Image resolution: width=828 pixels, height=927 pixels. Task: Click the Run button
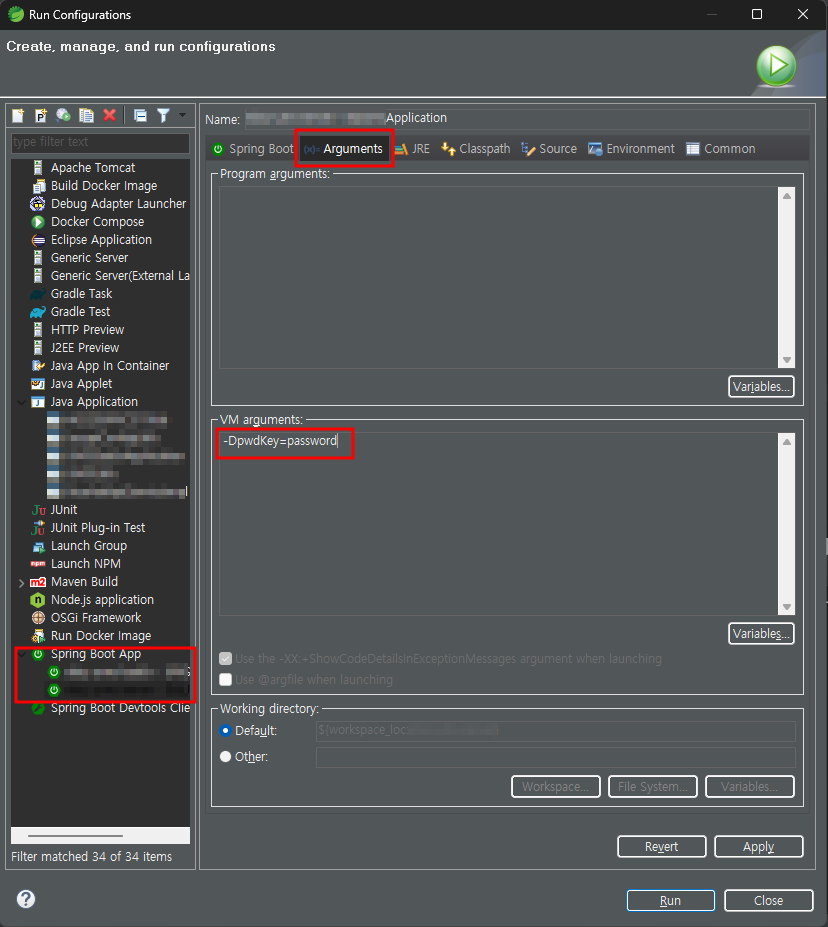[x=670, y=900]
